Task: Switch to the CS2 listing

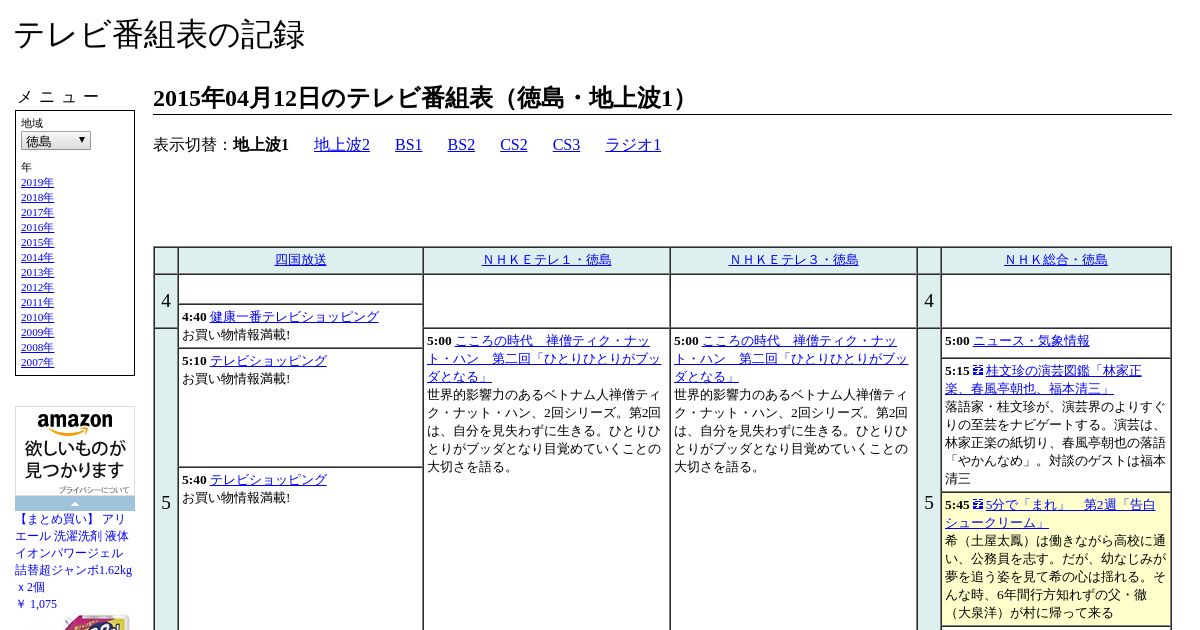Action: coord(514,145)
